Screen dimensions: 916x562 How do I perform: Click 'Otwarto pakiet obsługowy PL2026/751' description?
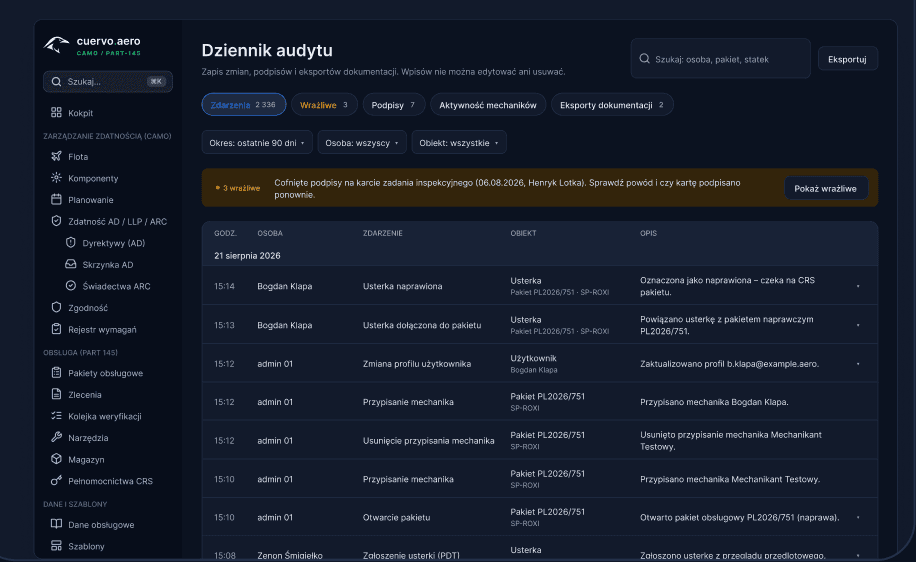(740, 518)
